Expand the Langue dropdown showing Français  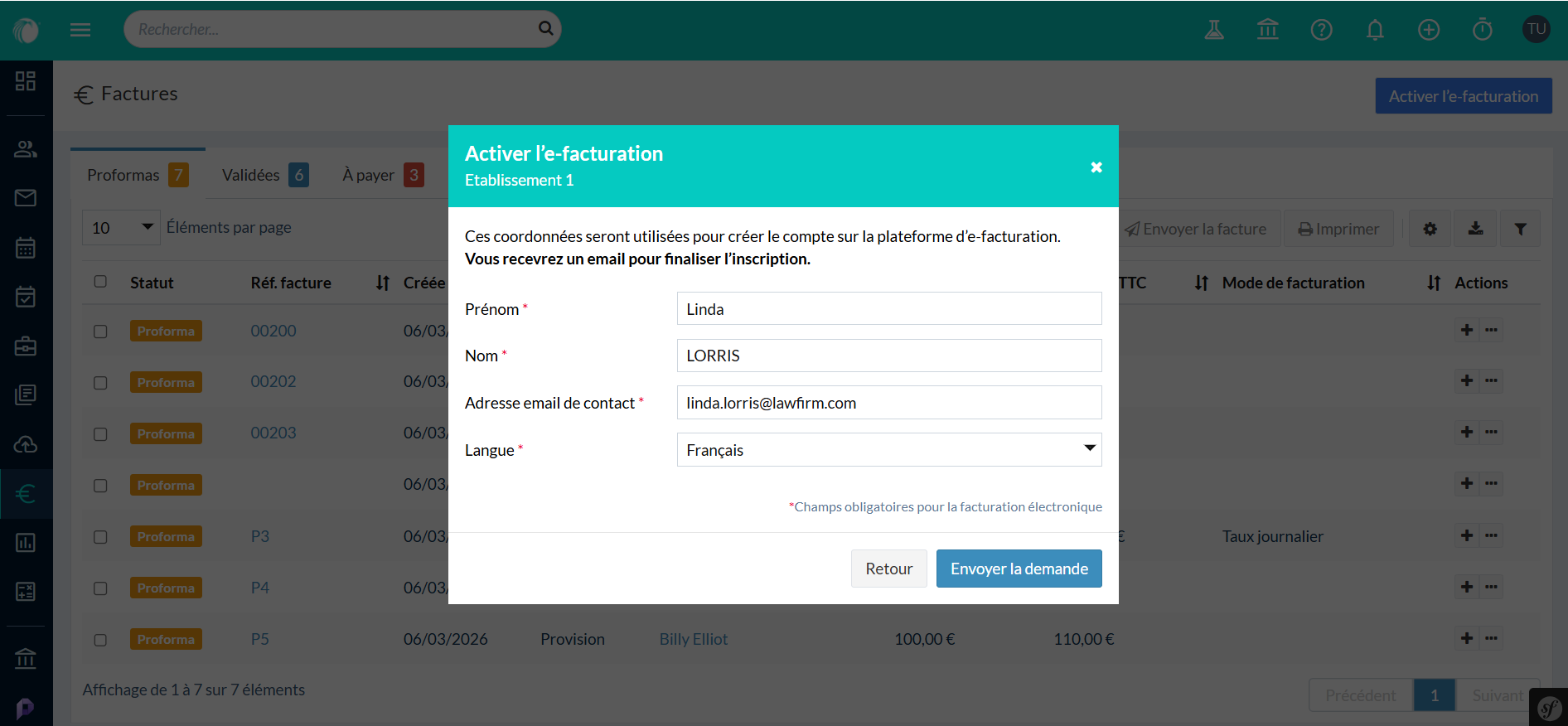coord(888,450)
